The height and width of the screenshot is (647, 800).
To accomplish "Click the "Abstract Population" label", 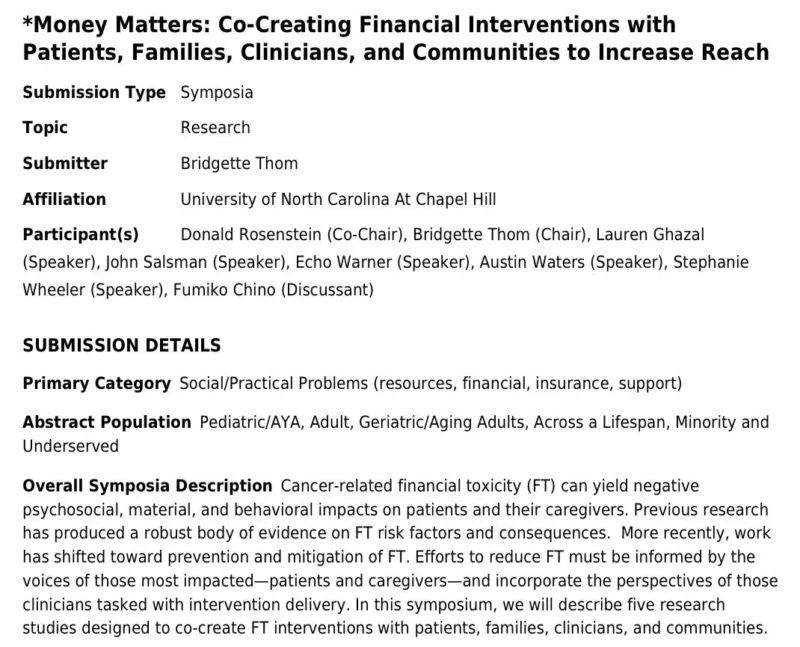I will [107, 421].
